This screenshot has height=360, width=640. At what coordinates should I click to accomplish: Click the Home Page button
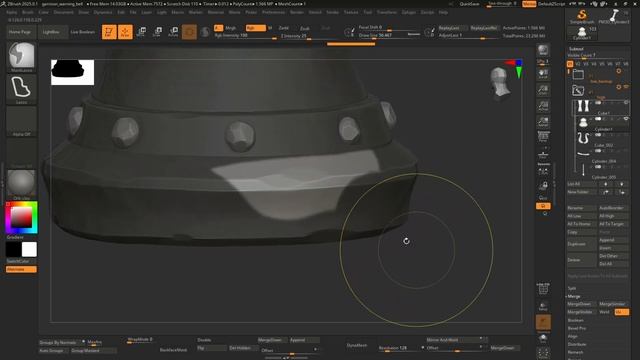pyautogui.click(x=20, y=32)
